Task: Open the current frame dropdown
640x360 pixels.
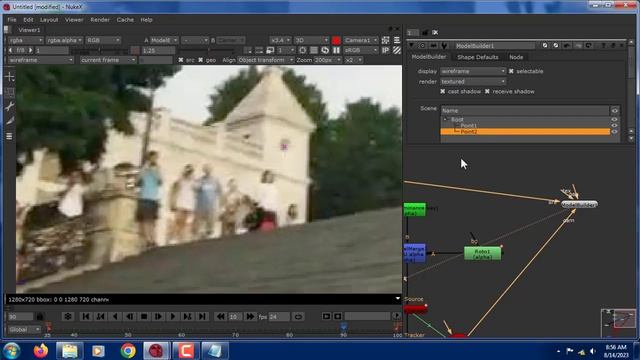Action: coord(108,60)
